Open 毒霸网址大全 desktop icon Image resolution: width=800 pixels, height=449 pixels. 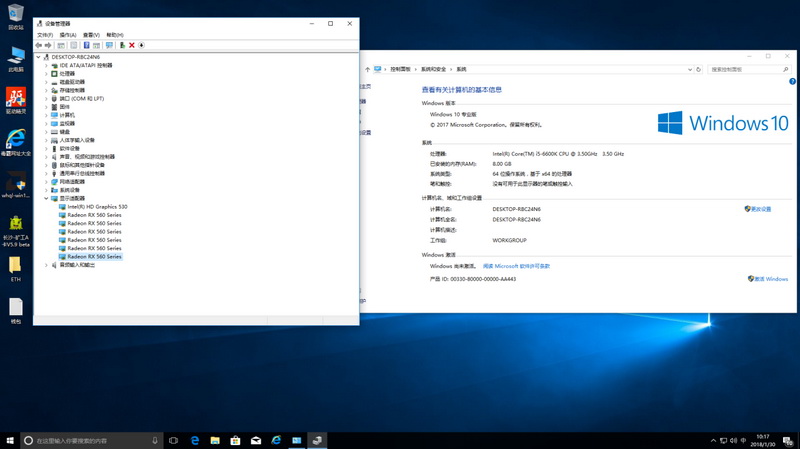[16, 143]
